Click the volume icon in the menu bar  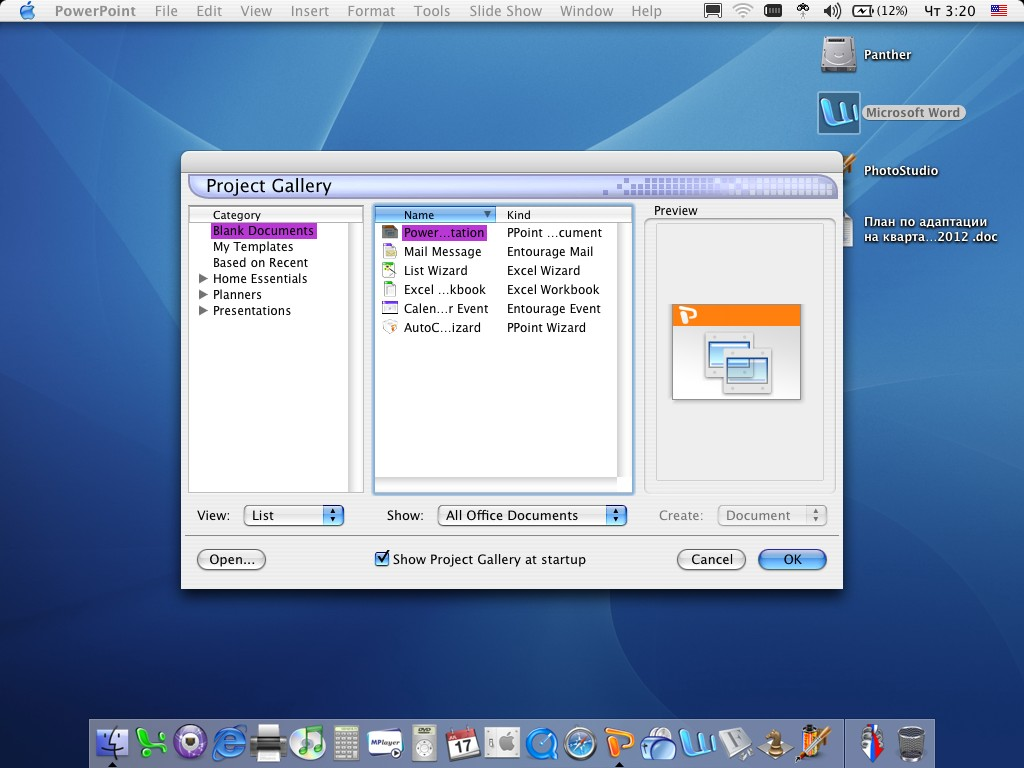pos(832,10)
